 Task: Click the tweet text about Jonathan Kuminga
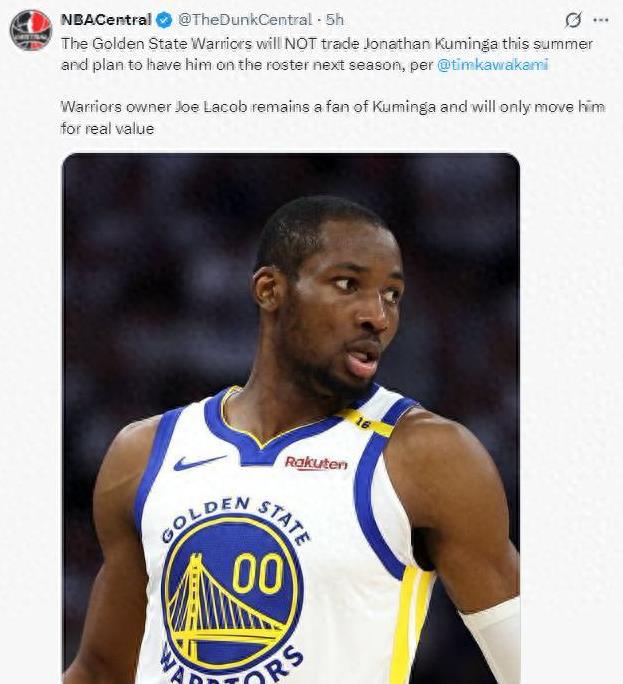(327, 54)
